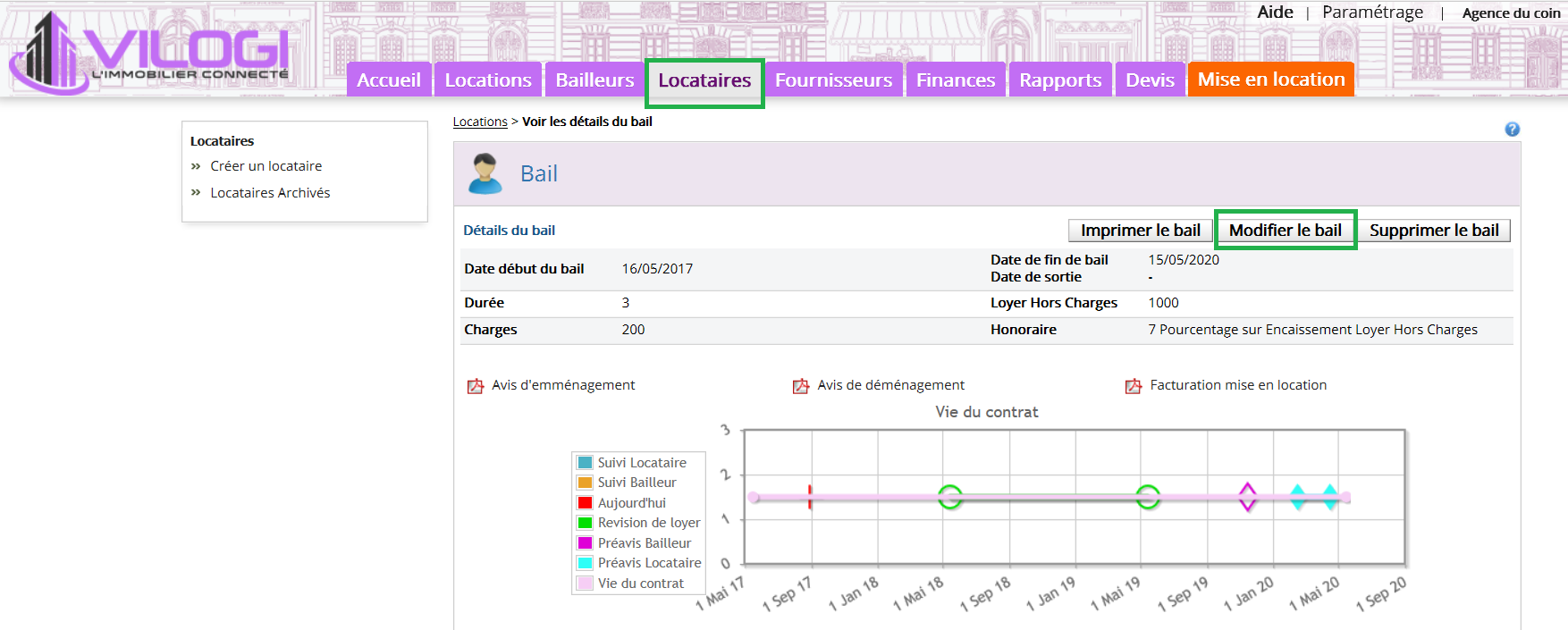1568x630 pixels.
Task: Click the Date de sortie label
Action: 1035,277
